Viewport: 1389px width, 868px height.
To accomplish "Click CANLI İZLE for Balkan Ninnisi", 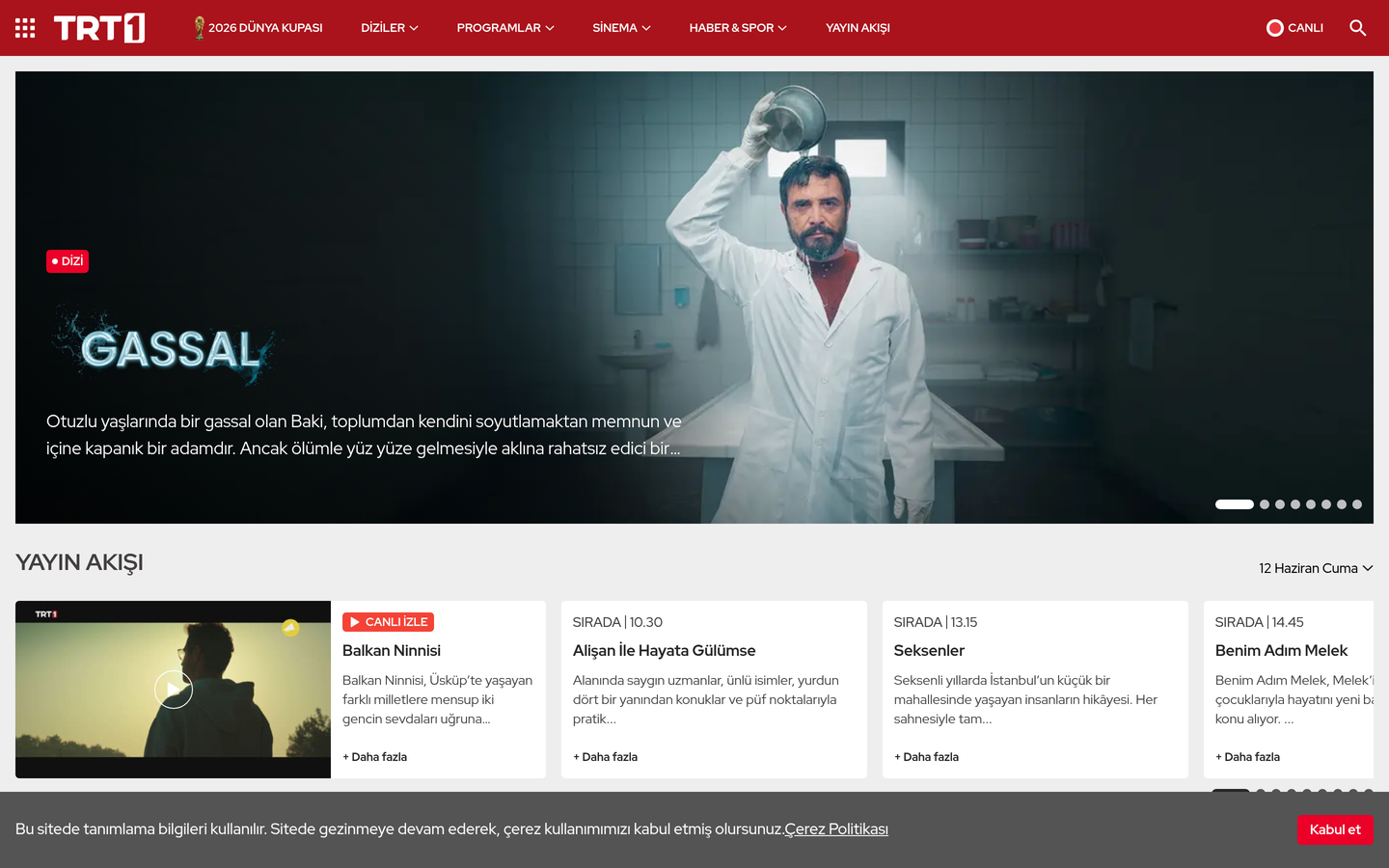I will pyautogui.click(x=388, y=622).
